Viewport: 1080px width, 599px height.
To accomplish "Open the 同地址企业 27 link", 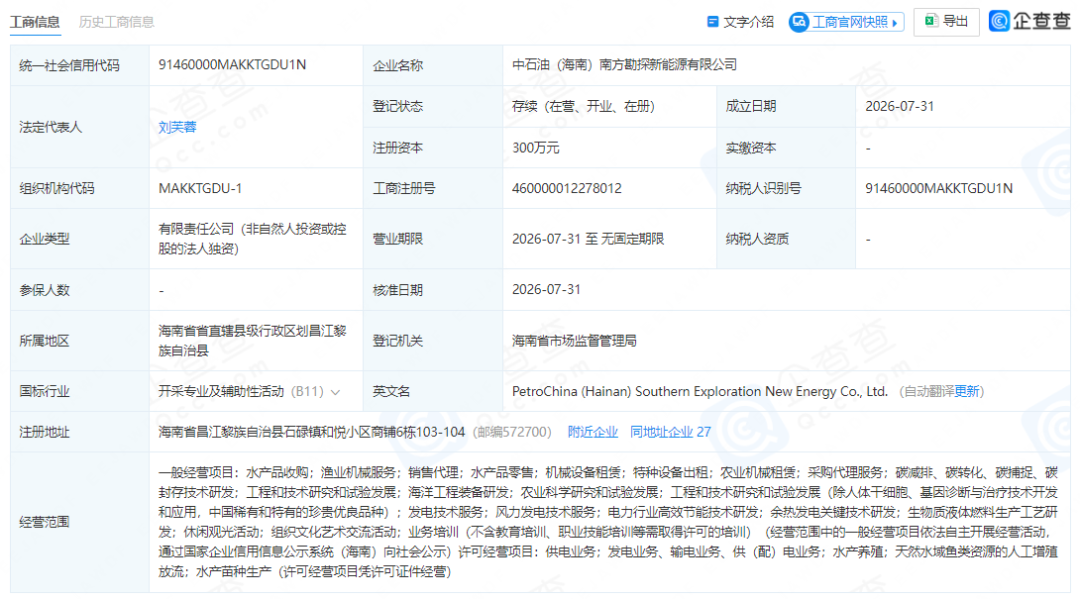I will pos(670,432).
